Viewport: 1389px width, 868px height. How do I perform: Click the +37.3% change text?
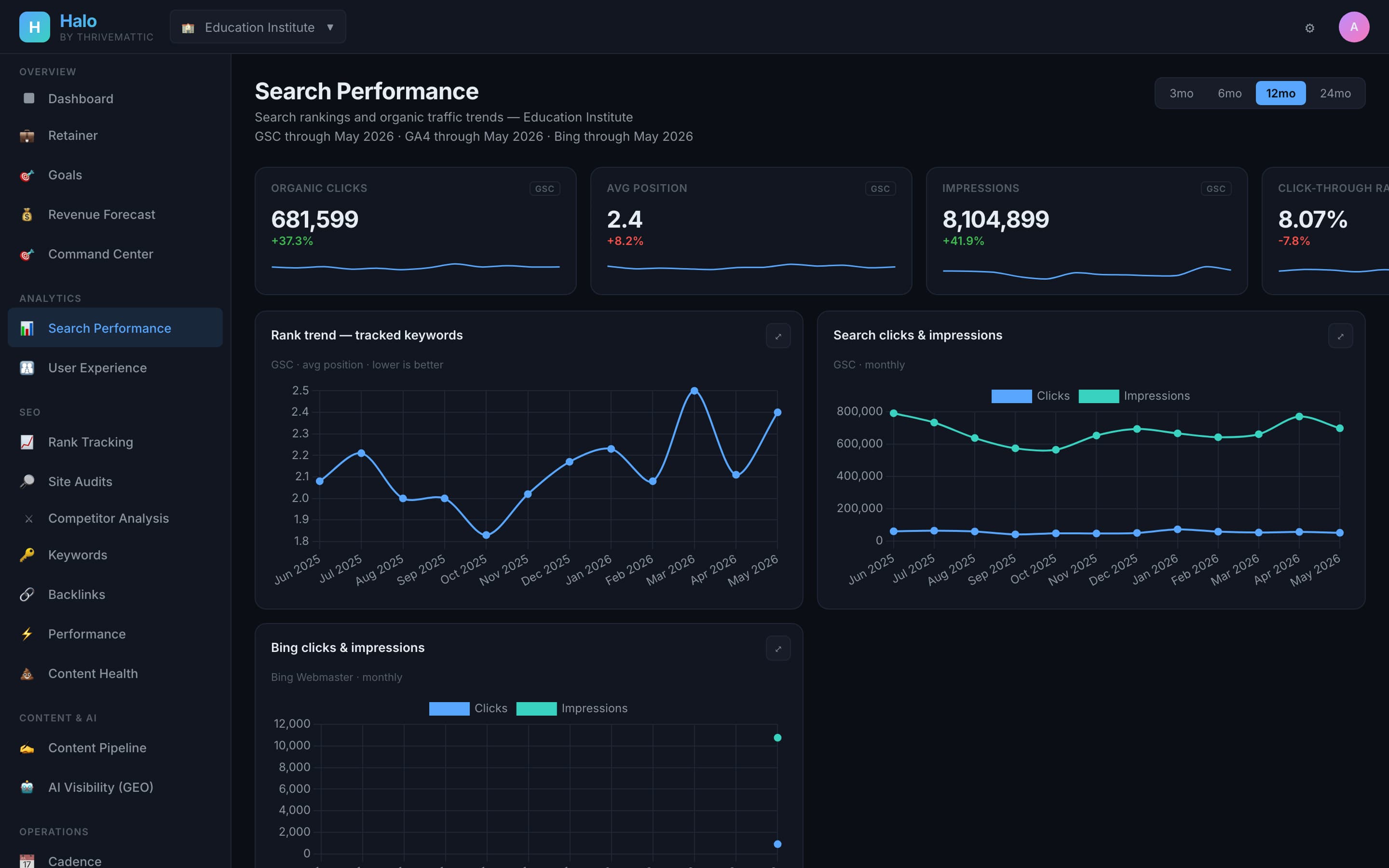pyautogui.click(x=292, y=241)
